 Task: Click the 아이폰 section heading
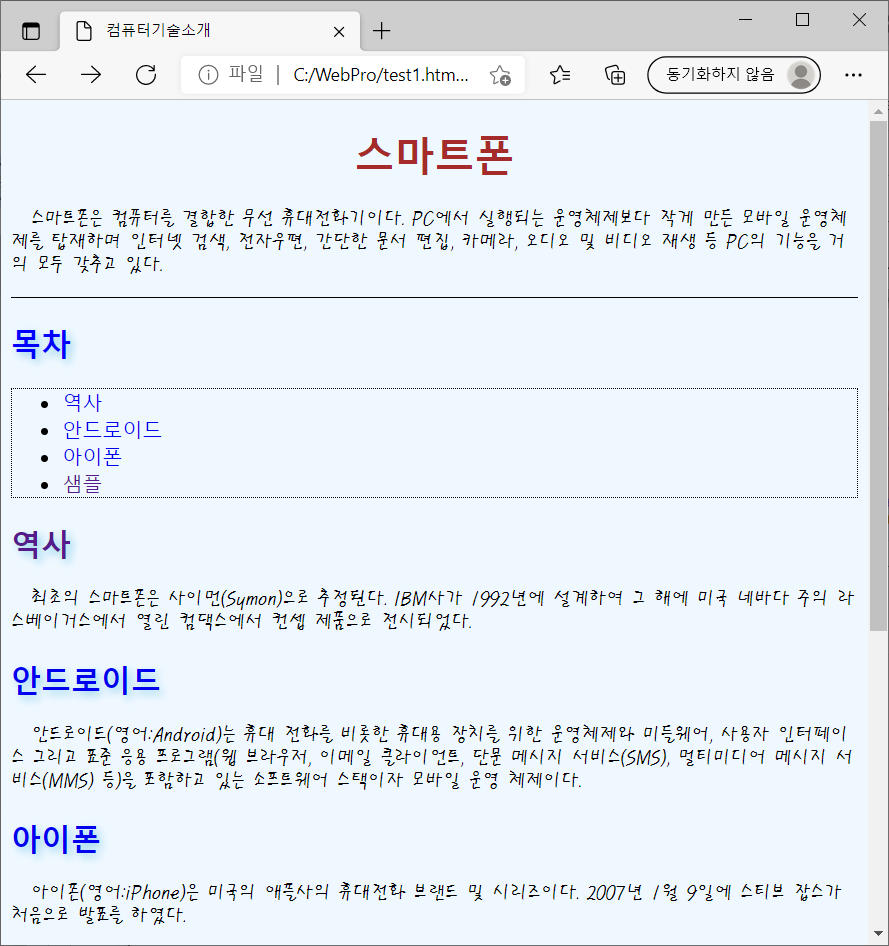[x=56, y=839]
